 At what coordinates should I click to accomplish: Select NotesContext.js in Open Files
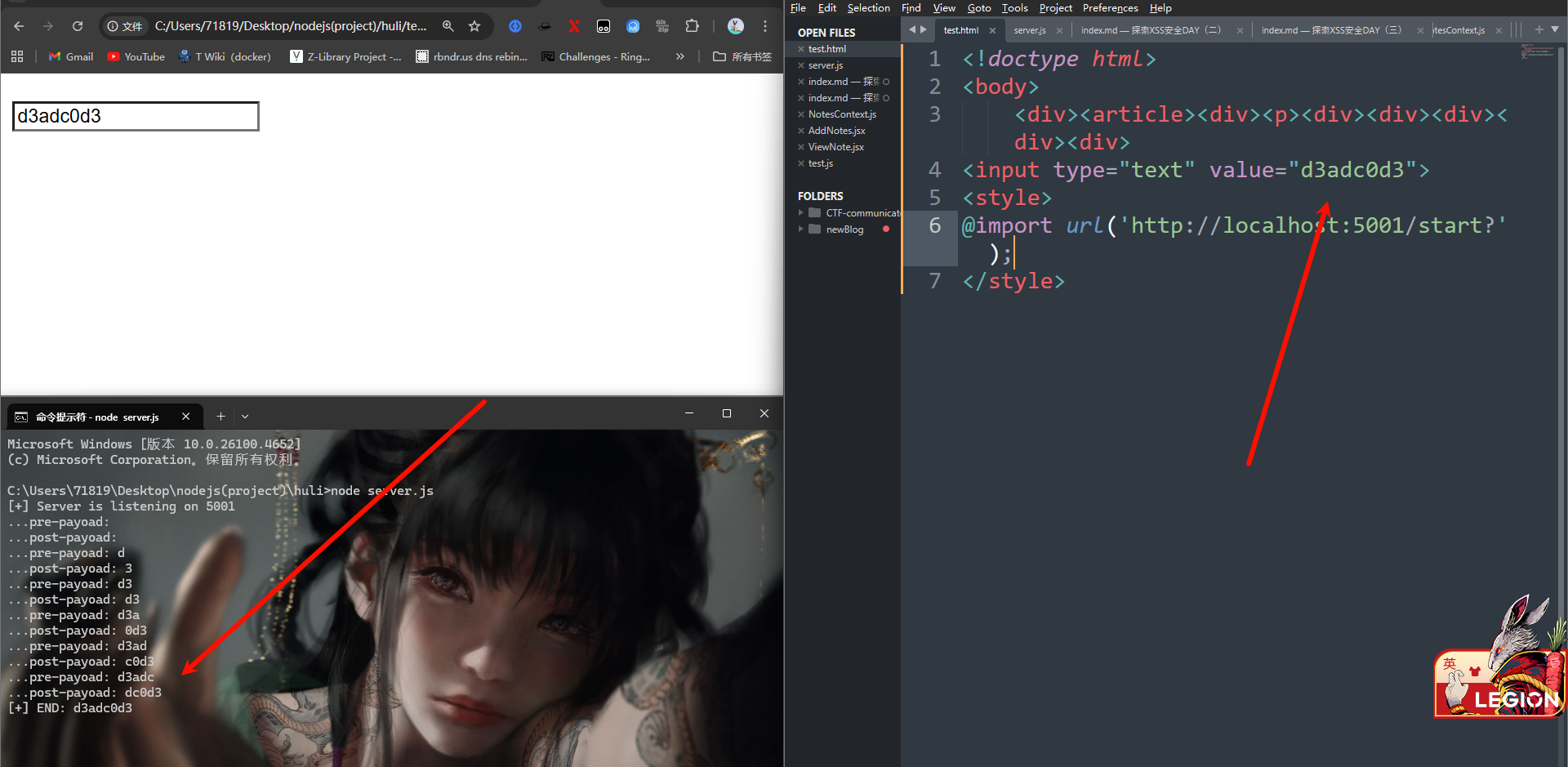pyautogui.click(x=842, y=114)
